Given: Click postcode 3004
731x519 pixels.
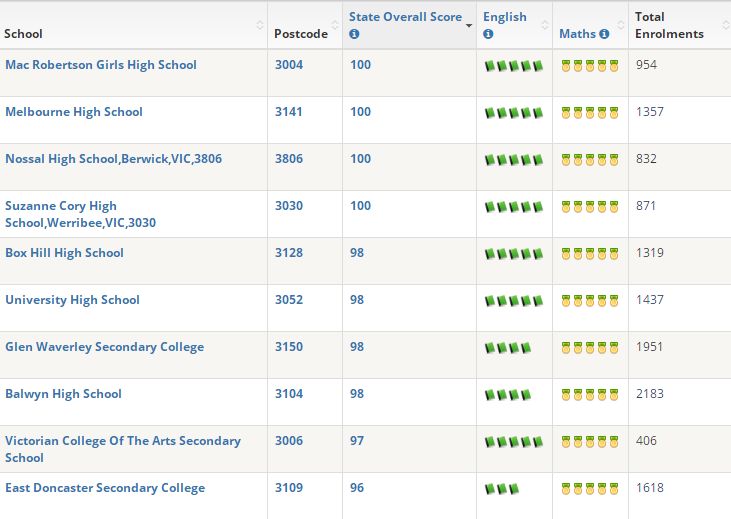Looking at the screenshot, I should coord(289,65).
